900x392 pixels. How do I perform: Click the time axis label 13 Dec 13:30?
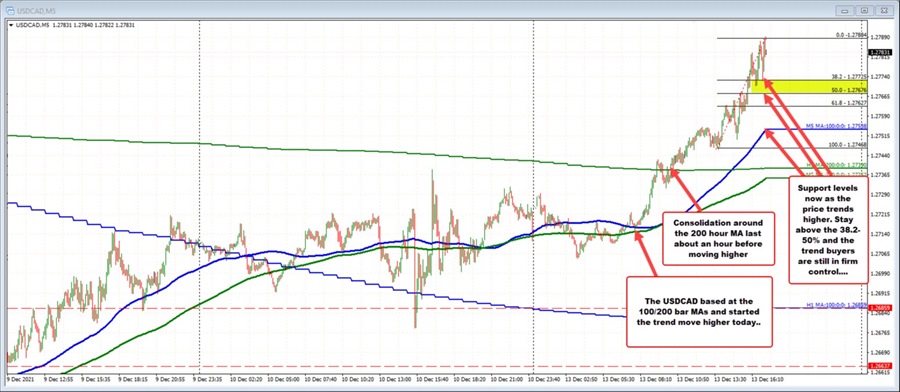point(729,379)
